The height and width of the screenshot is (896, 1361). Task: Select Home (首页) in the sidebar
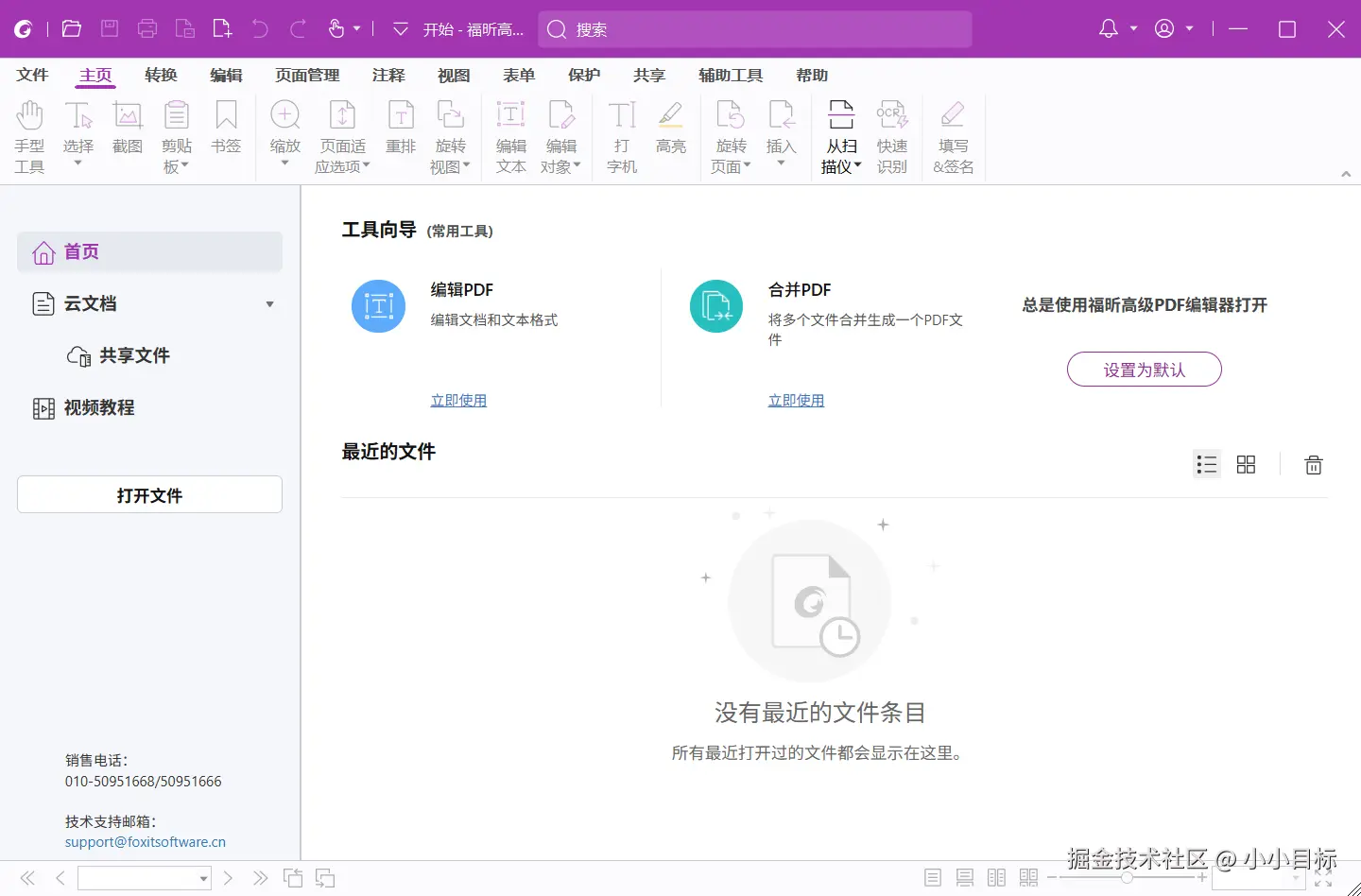click(149, 252)
